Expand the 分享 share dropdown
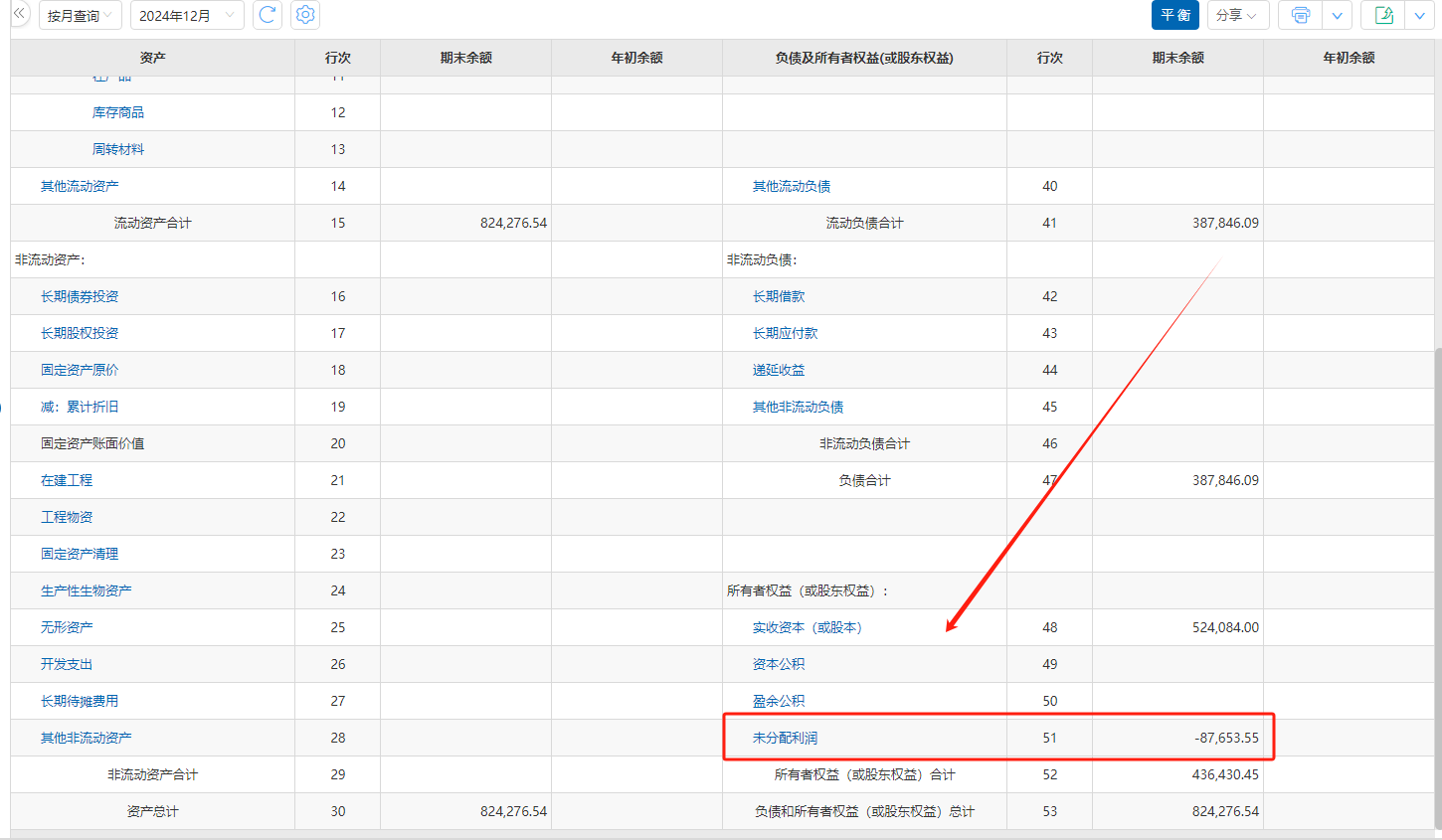 click(x=1237, y=15)
